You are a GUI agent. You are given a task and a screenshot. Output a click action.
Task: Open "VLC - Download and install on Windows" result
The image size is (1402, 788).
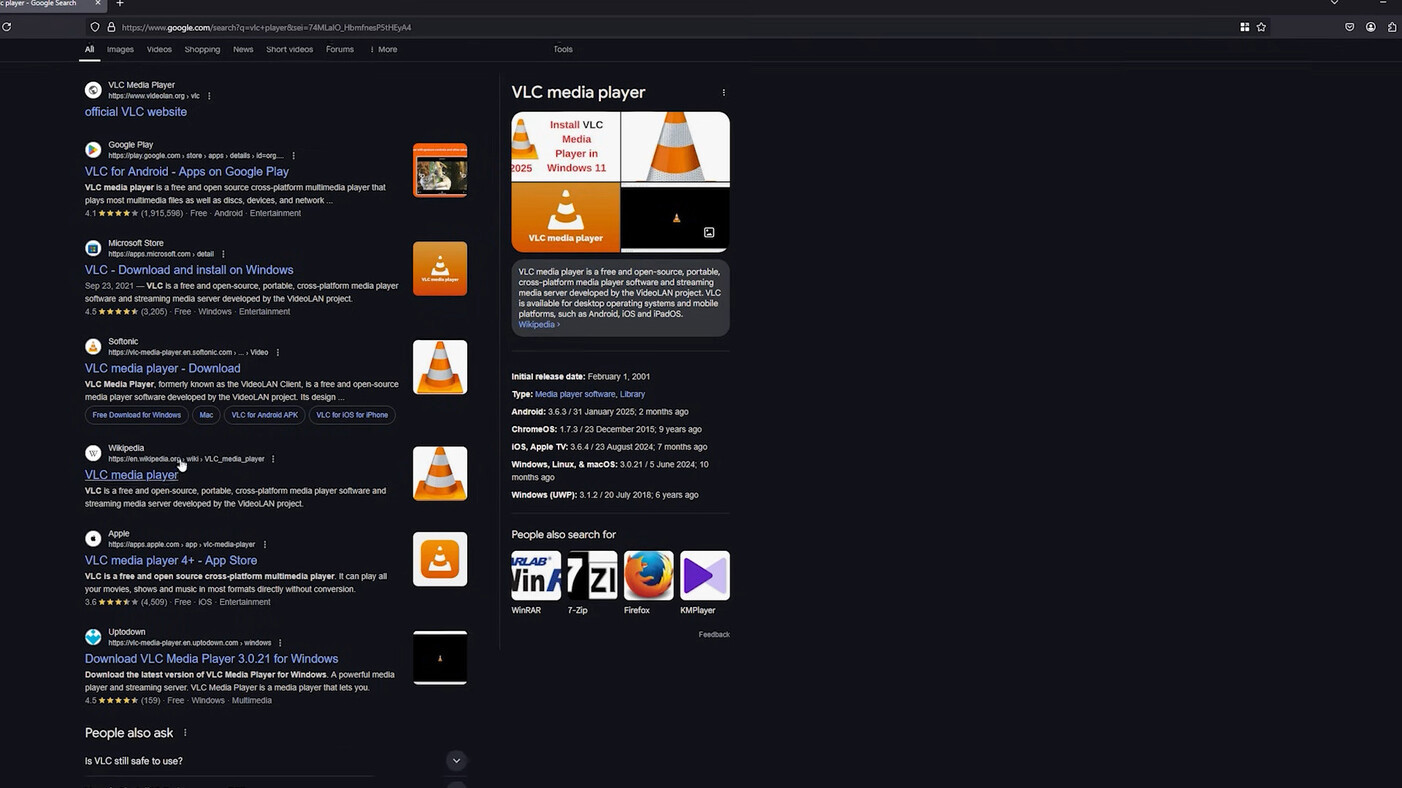tap(189, 270)
